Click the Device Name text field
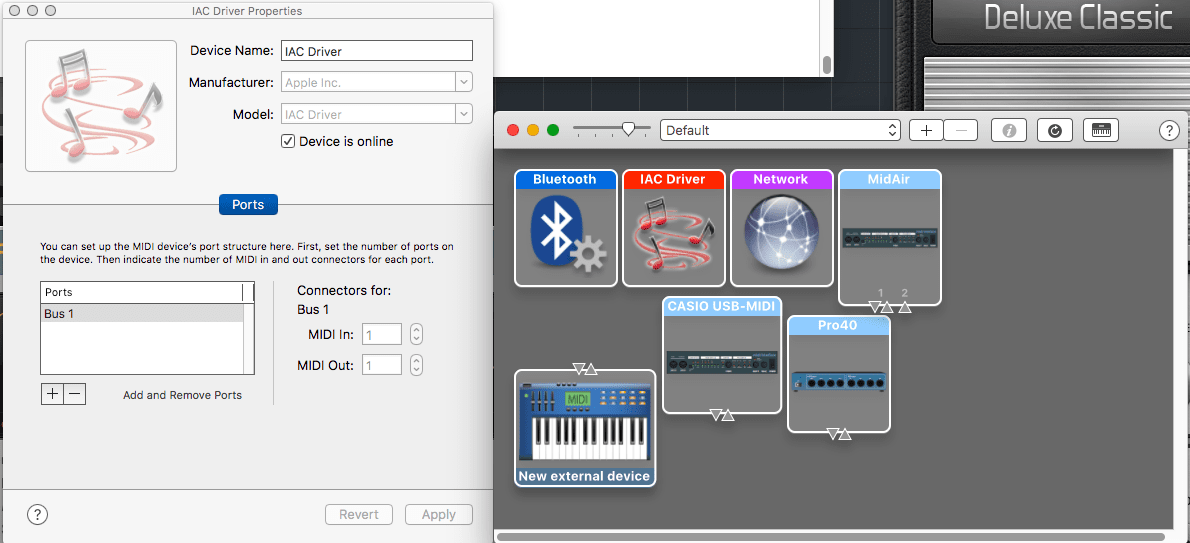This screenshot has width=1190, height=543. pyautogui.click(x=376, y=51)
